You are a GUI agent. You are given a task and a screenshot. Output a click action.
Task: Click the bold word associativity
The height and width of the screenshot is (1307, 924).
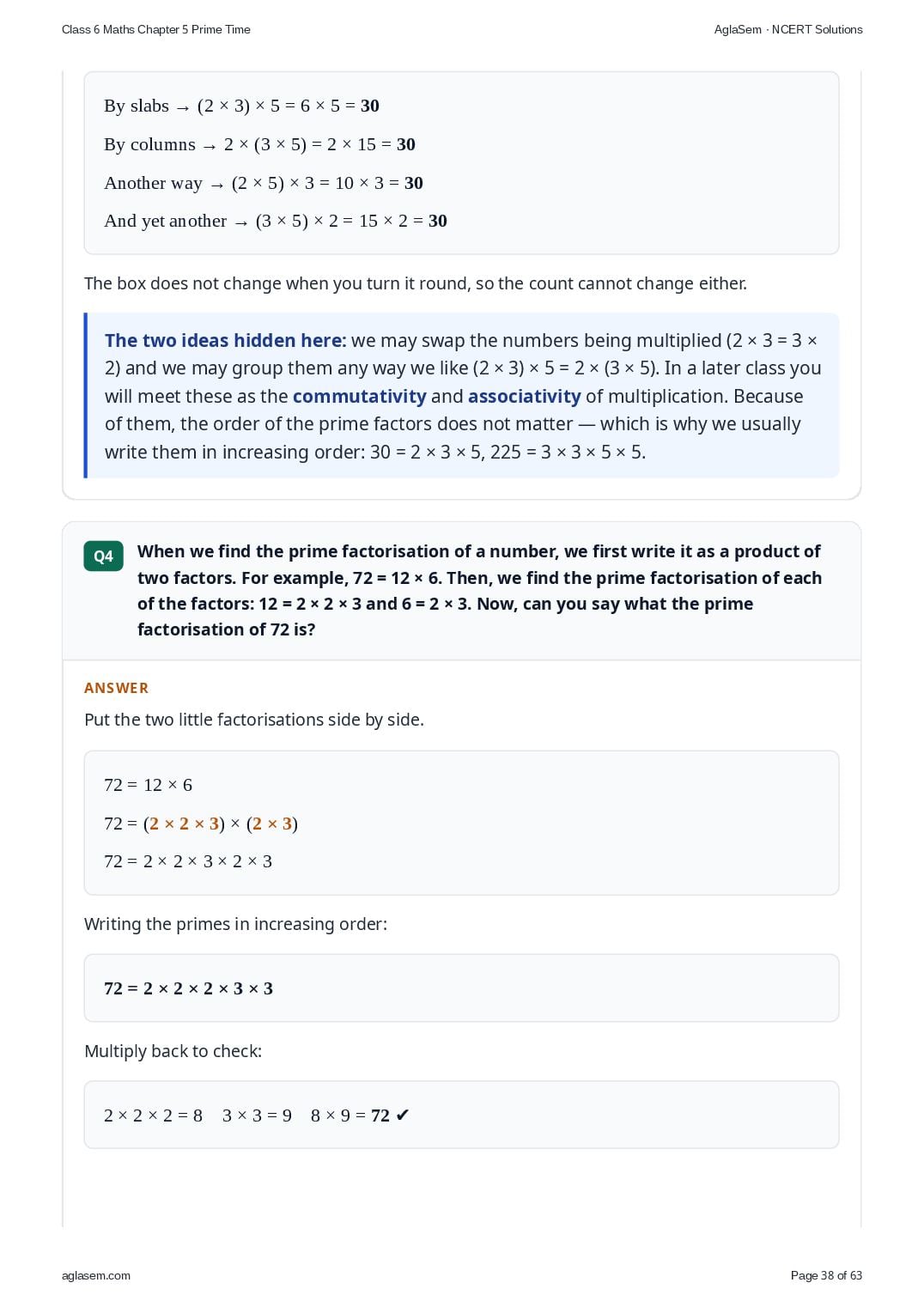[524, 397]
